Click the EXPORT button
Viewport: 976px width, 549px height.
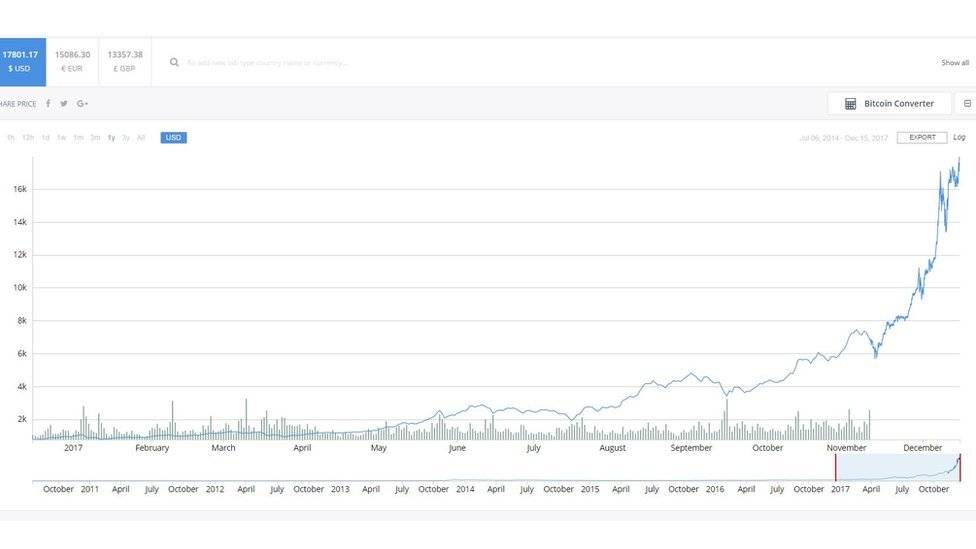922,138
